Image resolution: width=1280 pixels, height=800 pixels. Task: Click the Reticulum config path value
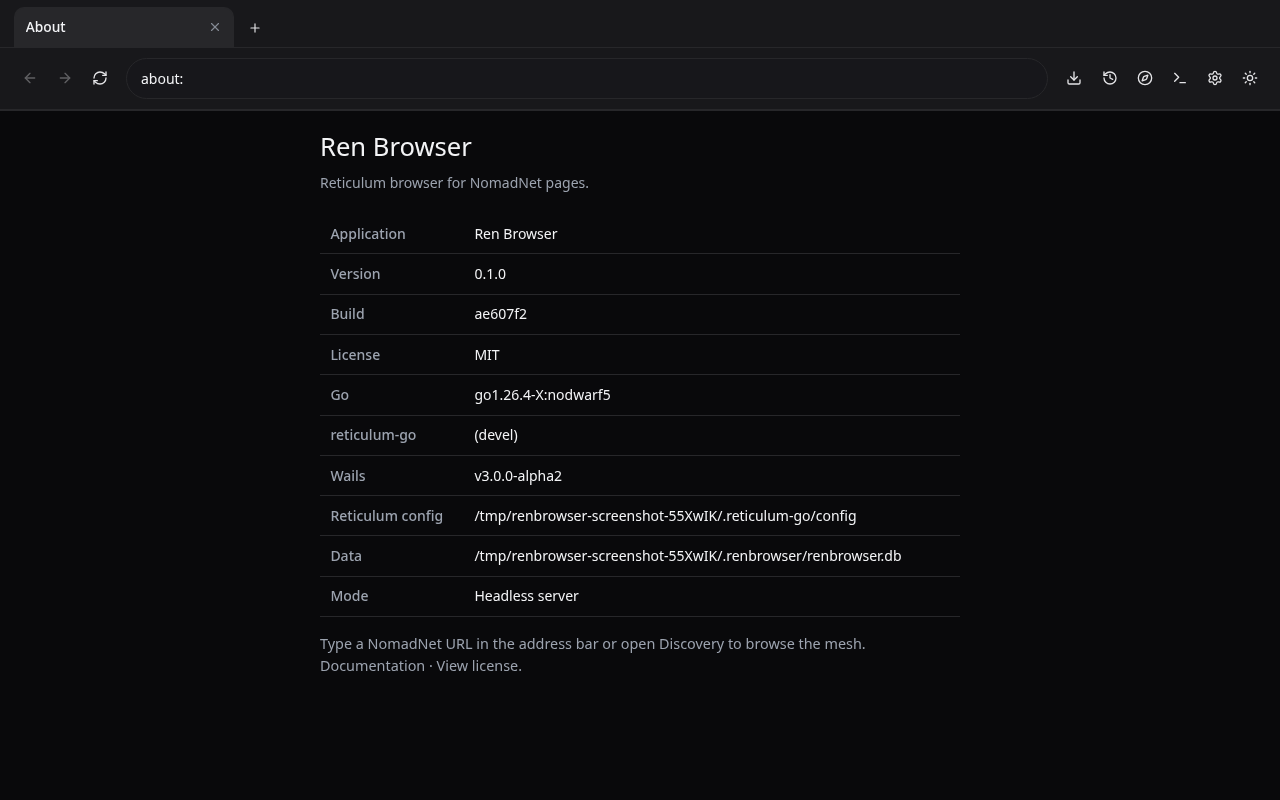pos(665,516)
